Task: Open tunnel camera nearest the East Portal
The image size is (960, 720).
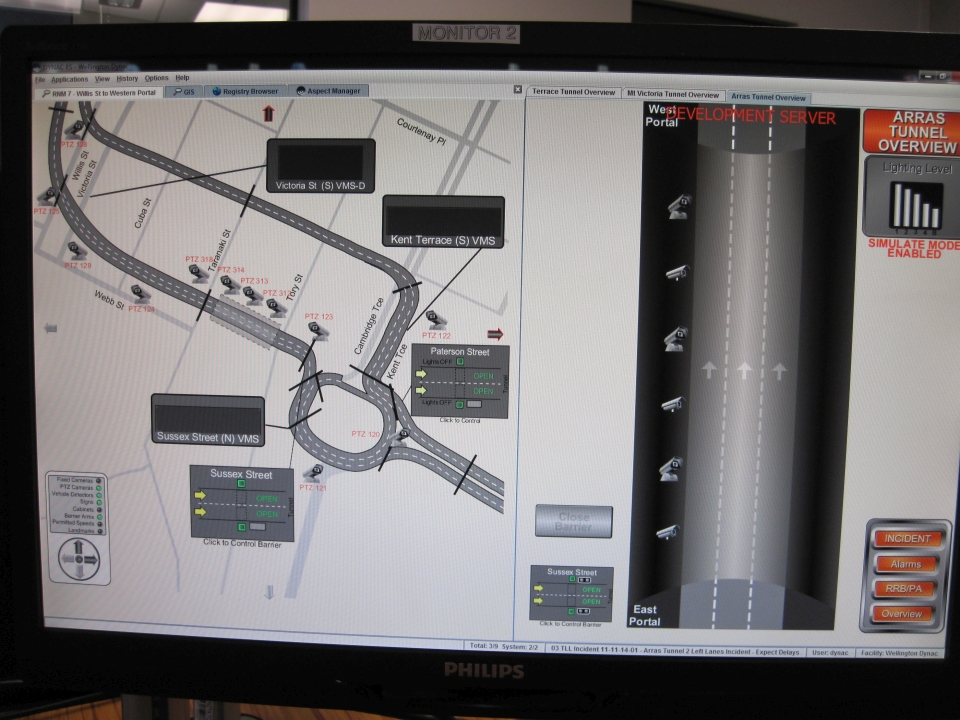Action: [667, 532]
